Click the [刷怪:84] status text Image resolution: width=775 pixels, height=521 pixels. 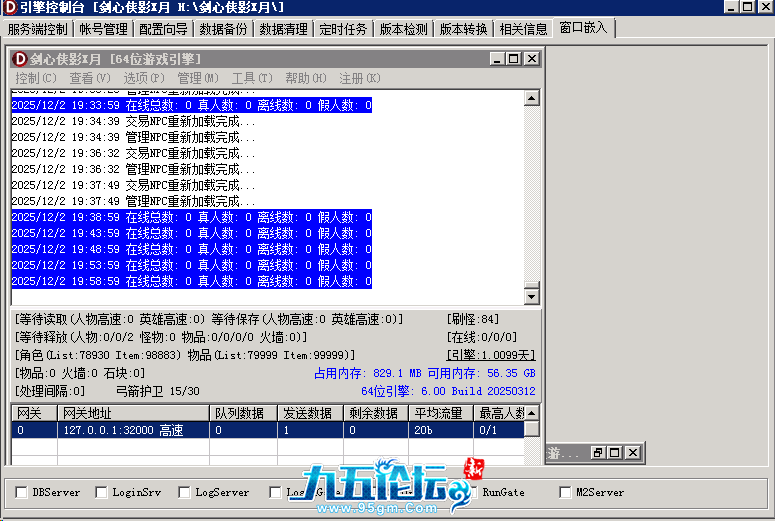[x=473, y=319]
